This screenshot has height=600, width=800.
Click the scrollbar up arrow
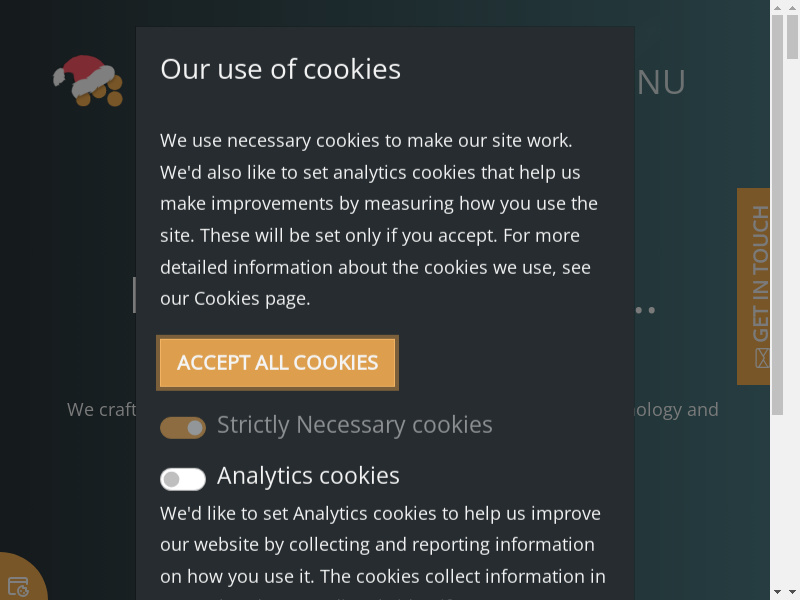click(777, 8)
